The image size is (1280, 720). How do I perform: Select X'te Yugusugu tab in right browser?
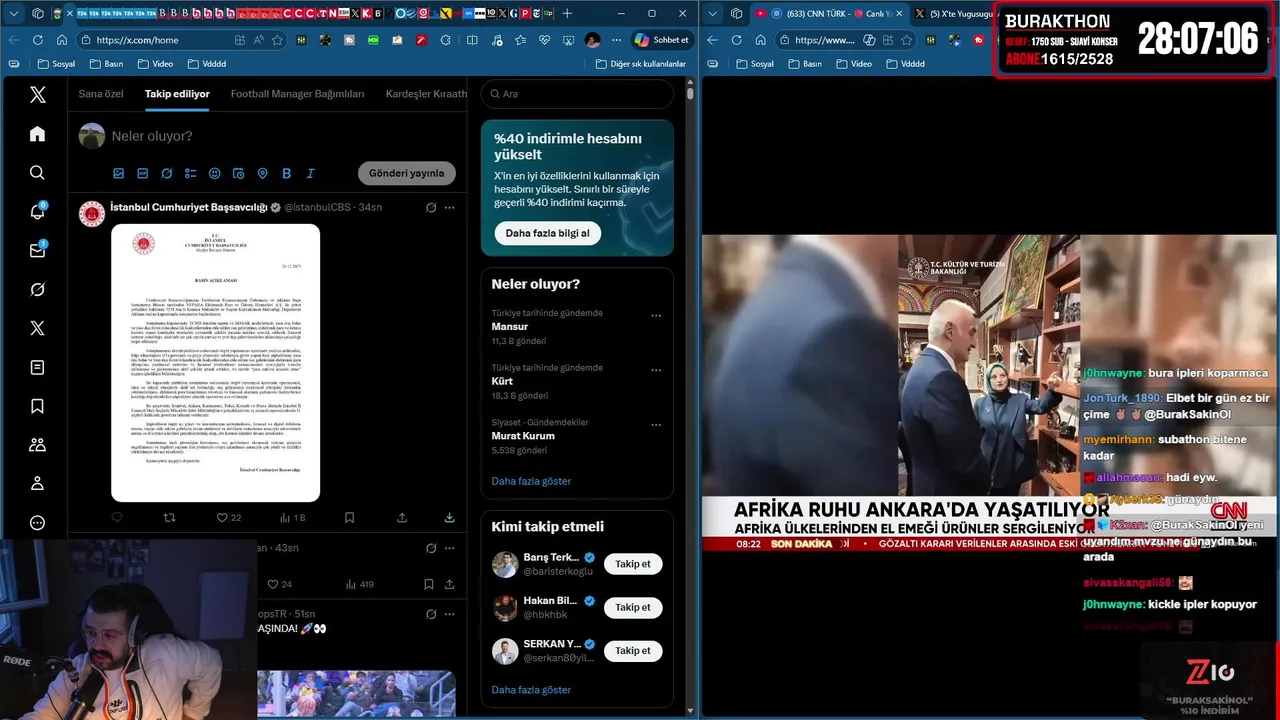click(x=953, y=13)
